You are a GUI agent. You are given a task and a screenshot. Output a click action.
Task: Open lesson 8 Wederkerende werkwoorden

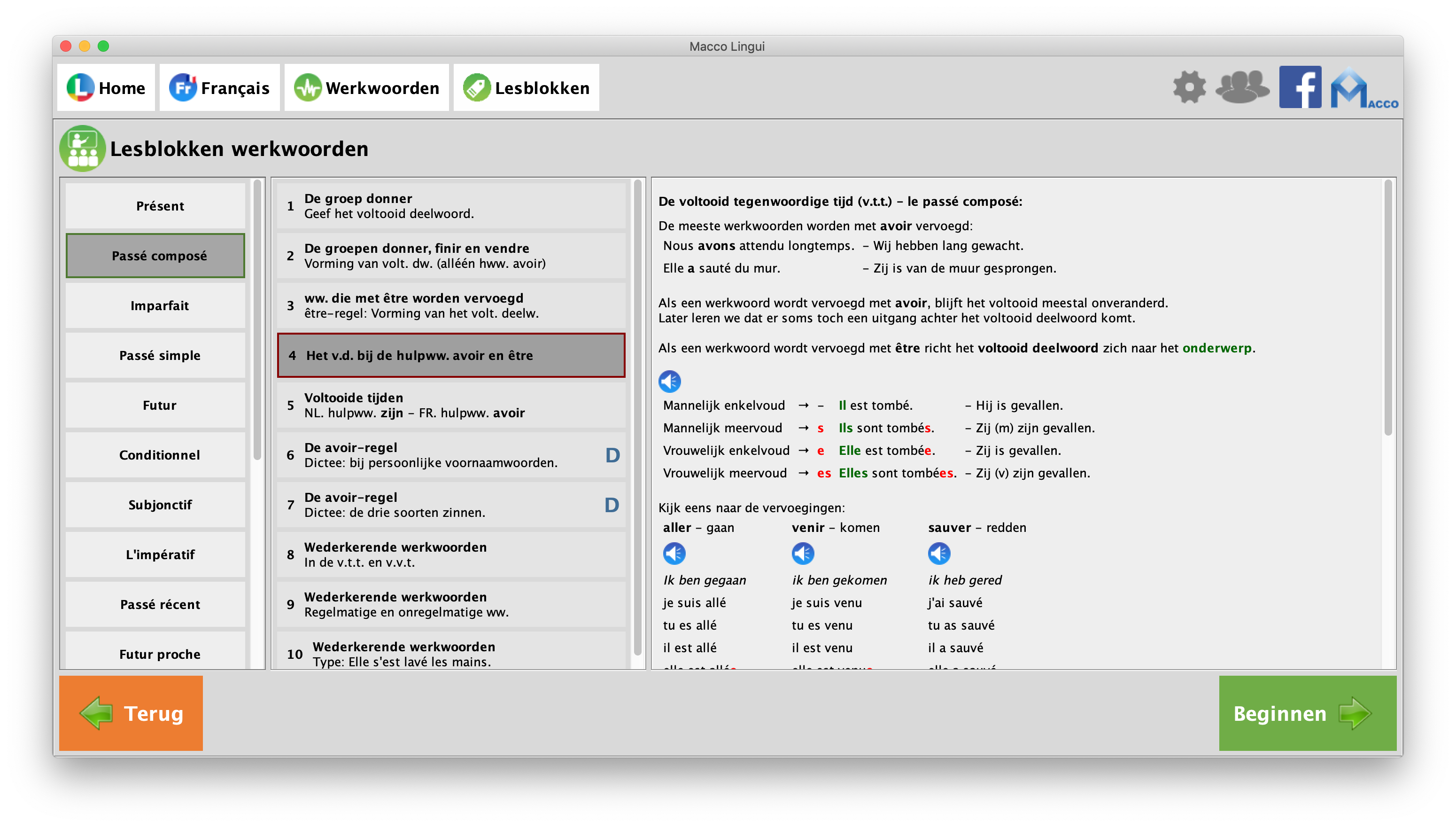click(451, 554)
